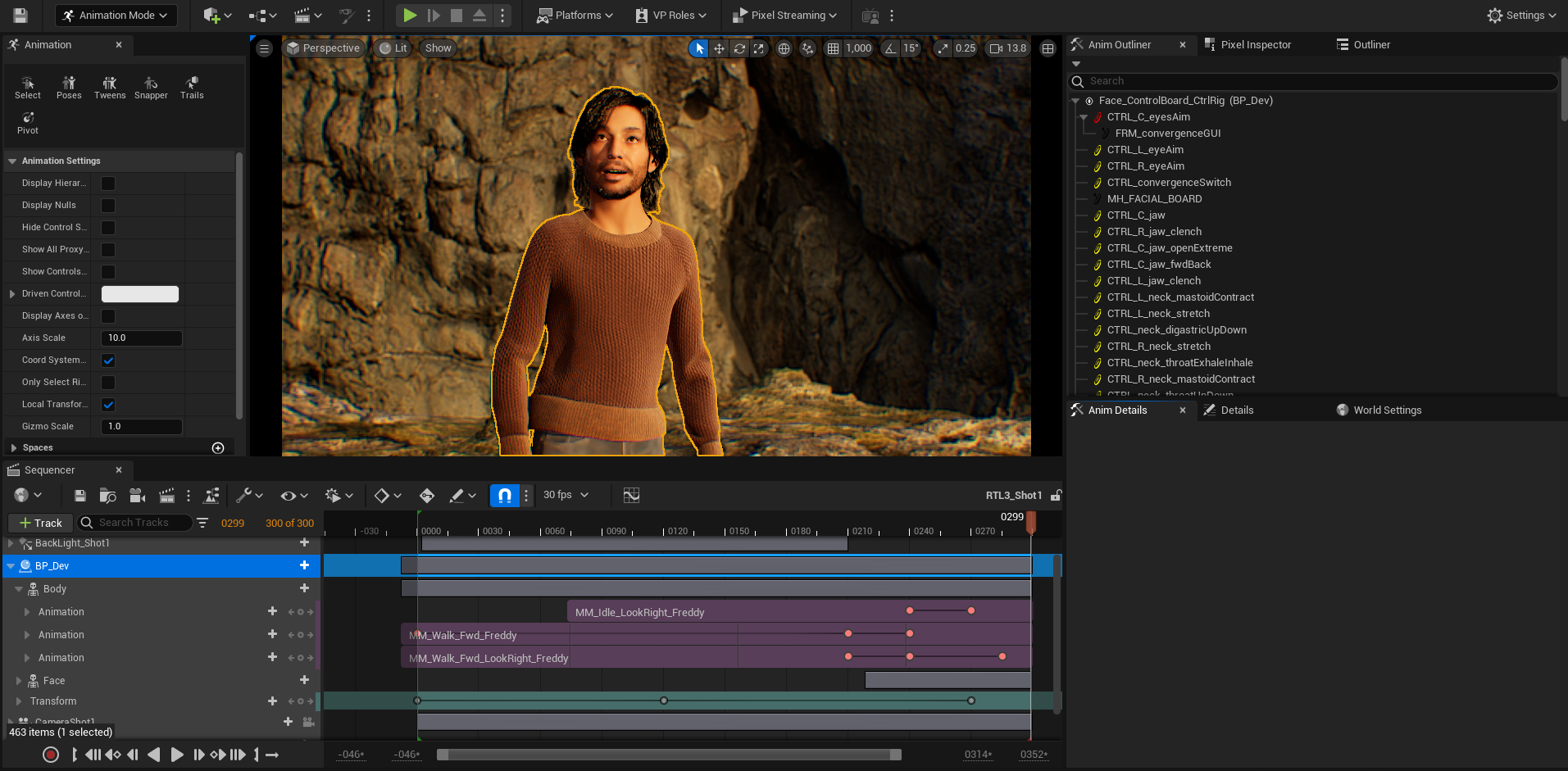Image resolution: width=1568 pixels, height=771 pixels.
Task: Click the Select tool in Animation panel
Action: pyautogui.click(x=28, y=88)
